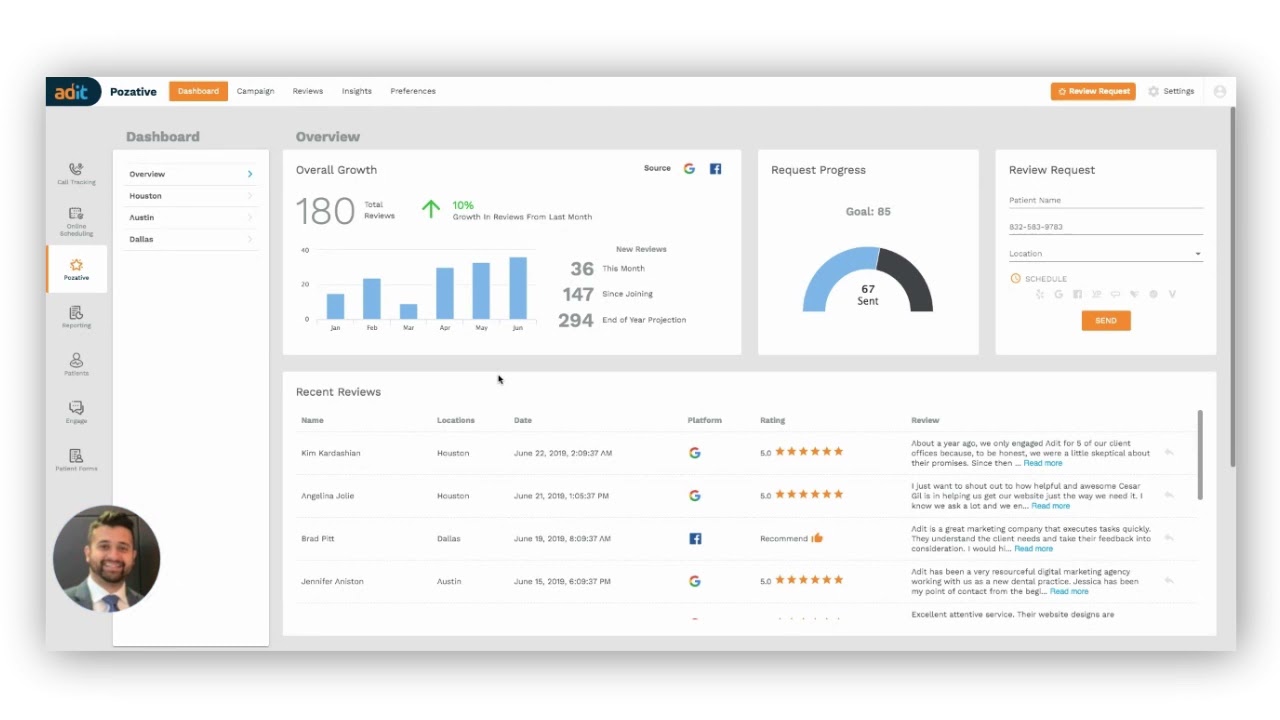Viewport: 1280px width, 720px height.
Task: Expand the Austin location chevron
Action: coord(250,217)
